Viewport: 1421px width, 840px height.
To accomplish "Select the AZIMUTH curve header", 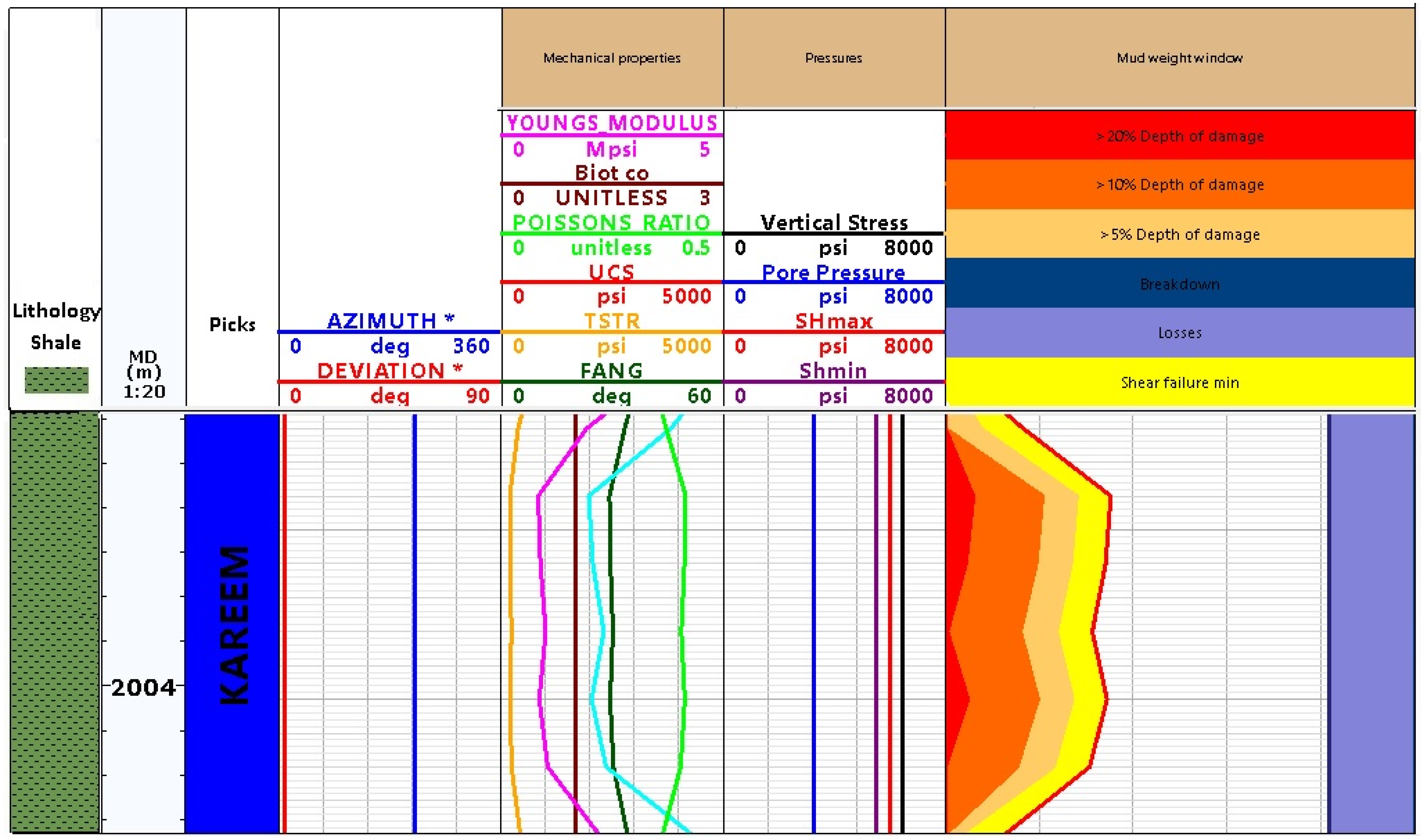I will pyautogui.click(x=390, y=321).
